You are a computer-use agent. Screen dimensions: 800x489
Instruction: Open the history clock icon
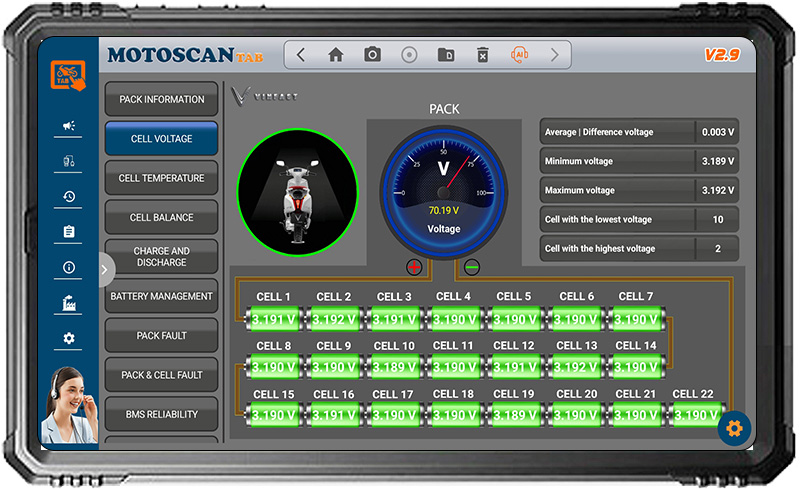(x=69, y=197)
